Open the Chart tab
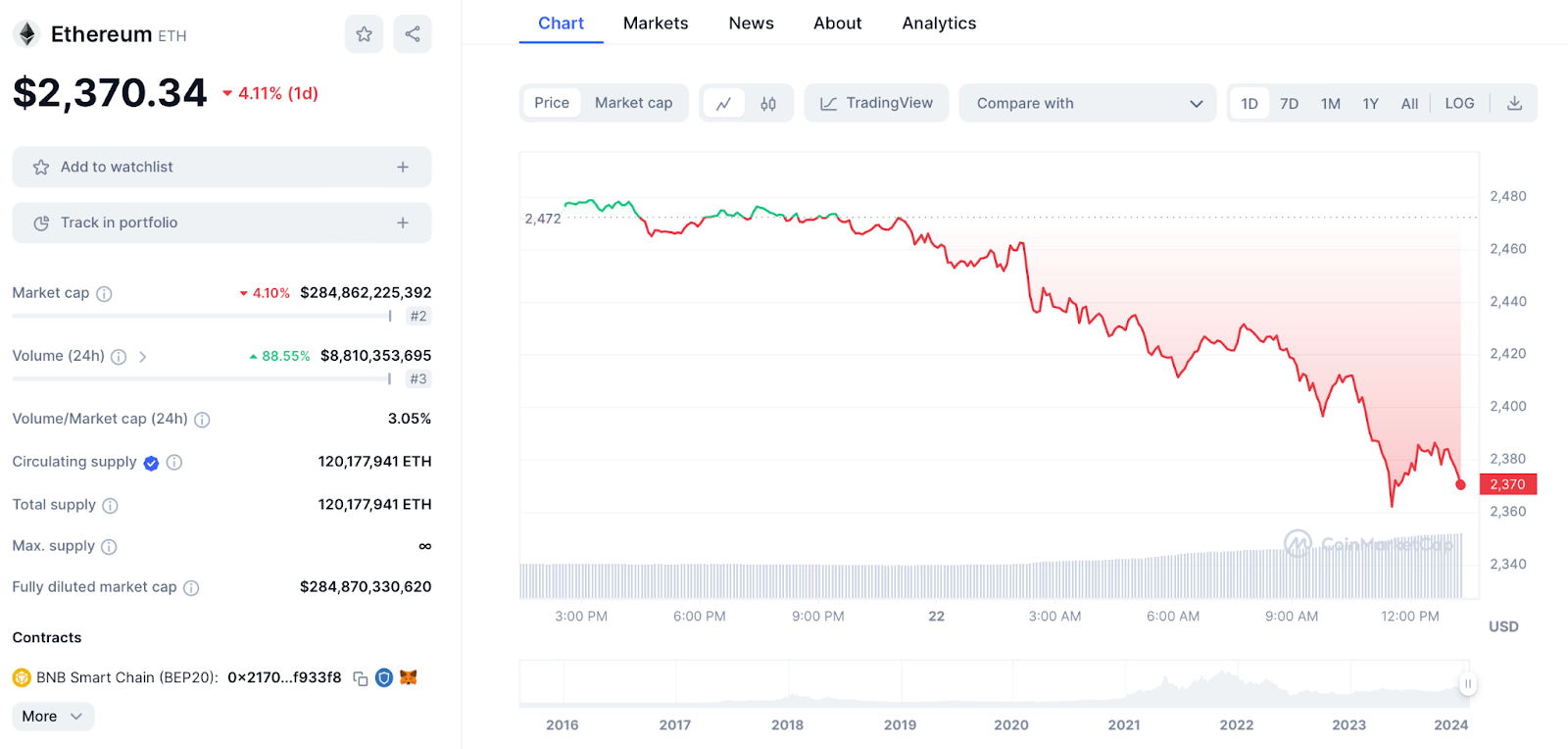The width and height of the screenshot is (1568, 749). coord(561,24)
